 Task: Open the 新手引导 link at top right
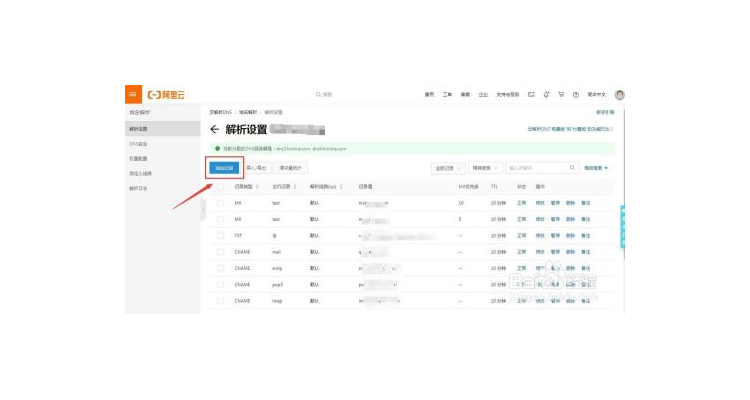(605, 112)
